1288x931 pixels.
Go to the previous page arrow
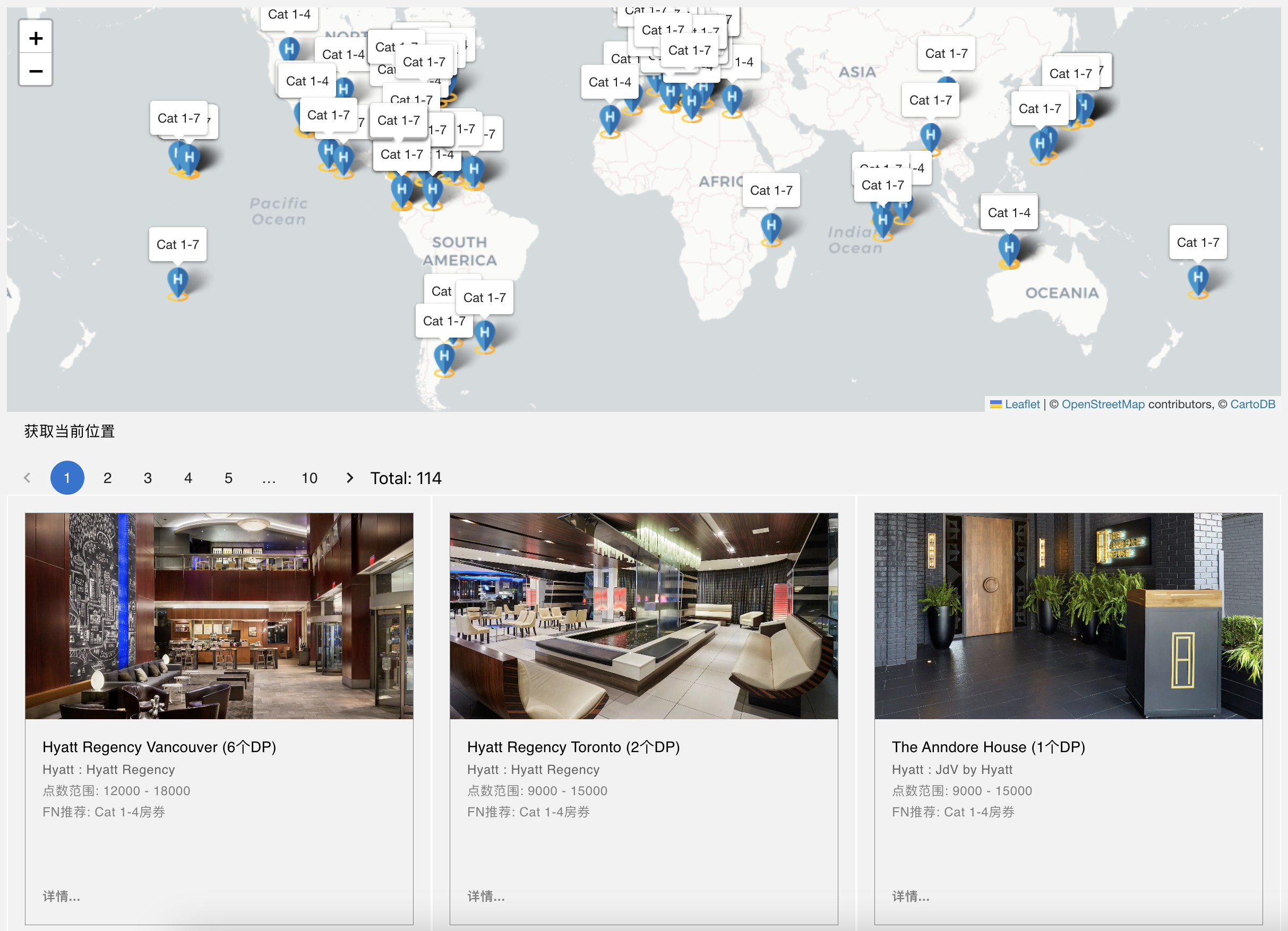pyautogui.click(x=27, y=477)
